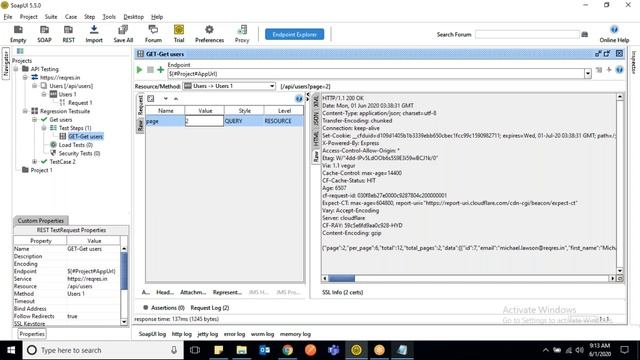This screenshot has height=360, width=640.
Task: Collapse the Get users test case node
Action: (34, 120)
